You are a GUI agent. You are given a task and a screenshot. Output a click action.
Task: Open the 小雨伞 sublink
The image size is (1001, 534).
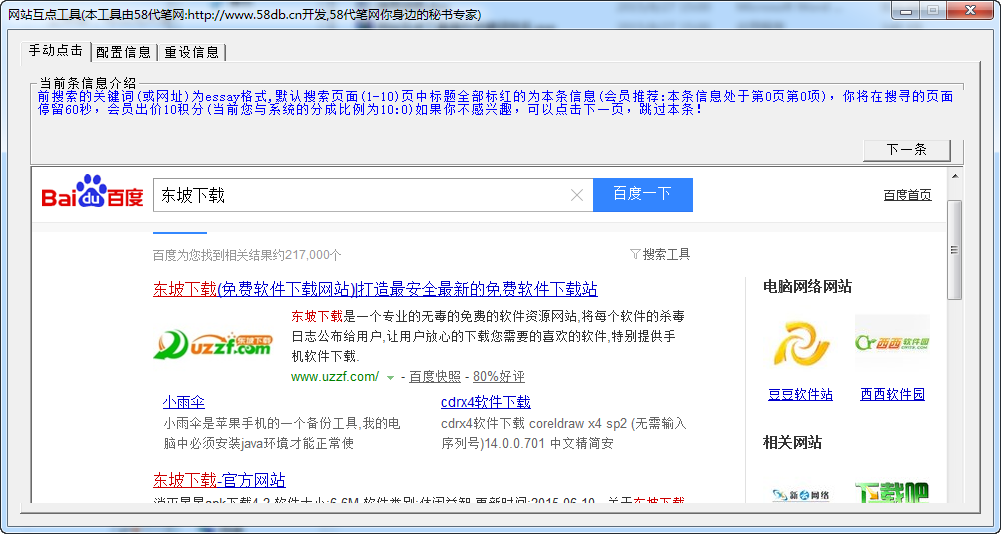pyautogui.click(x=184, y=402)
